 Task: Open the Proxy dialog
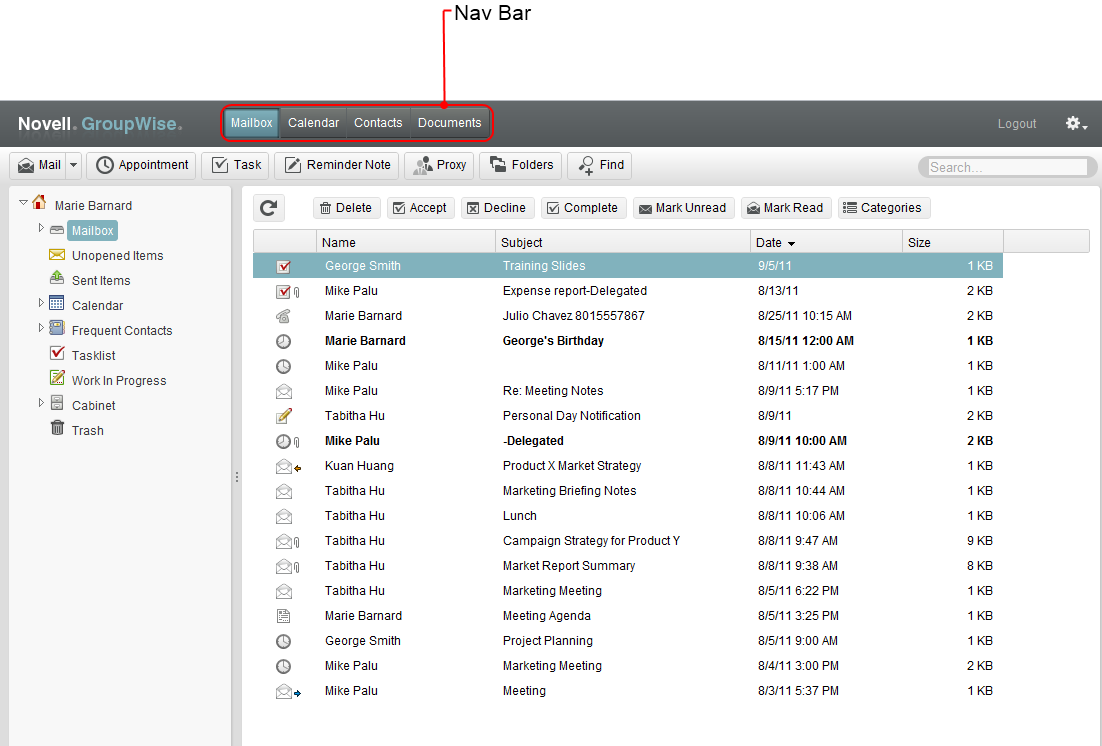(x=440, y=165)
